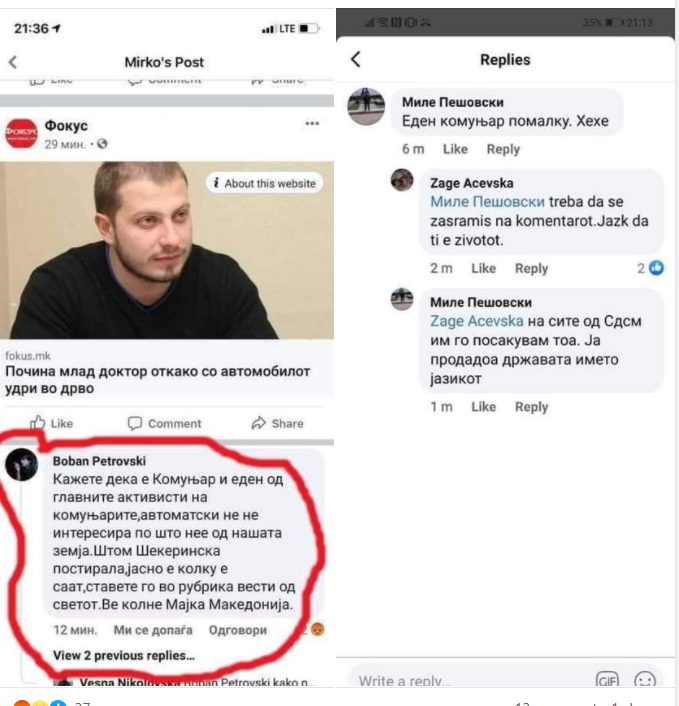The width and height of the screenshot is (679, 706).
Task: Open About this website info
Action: click(x=265, y=183)
